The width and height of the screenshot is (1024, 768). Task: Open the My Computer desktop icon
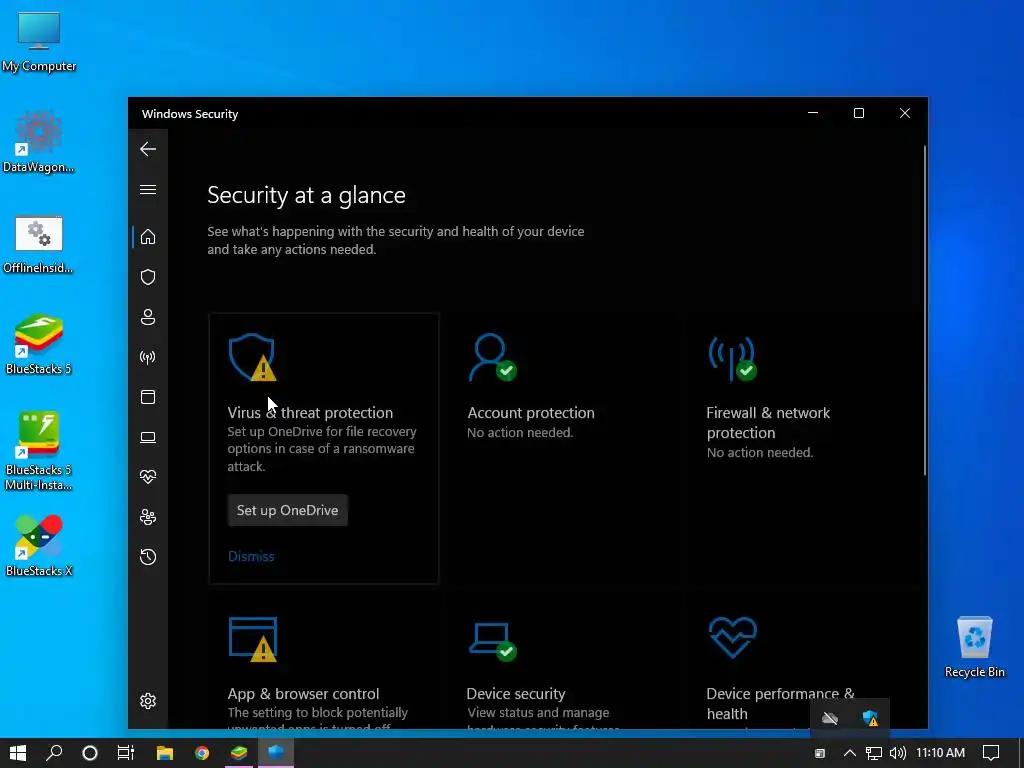(39, 42)
